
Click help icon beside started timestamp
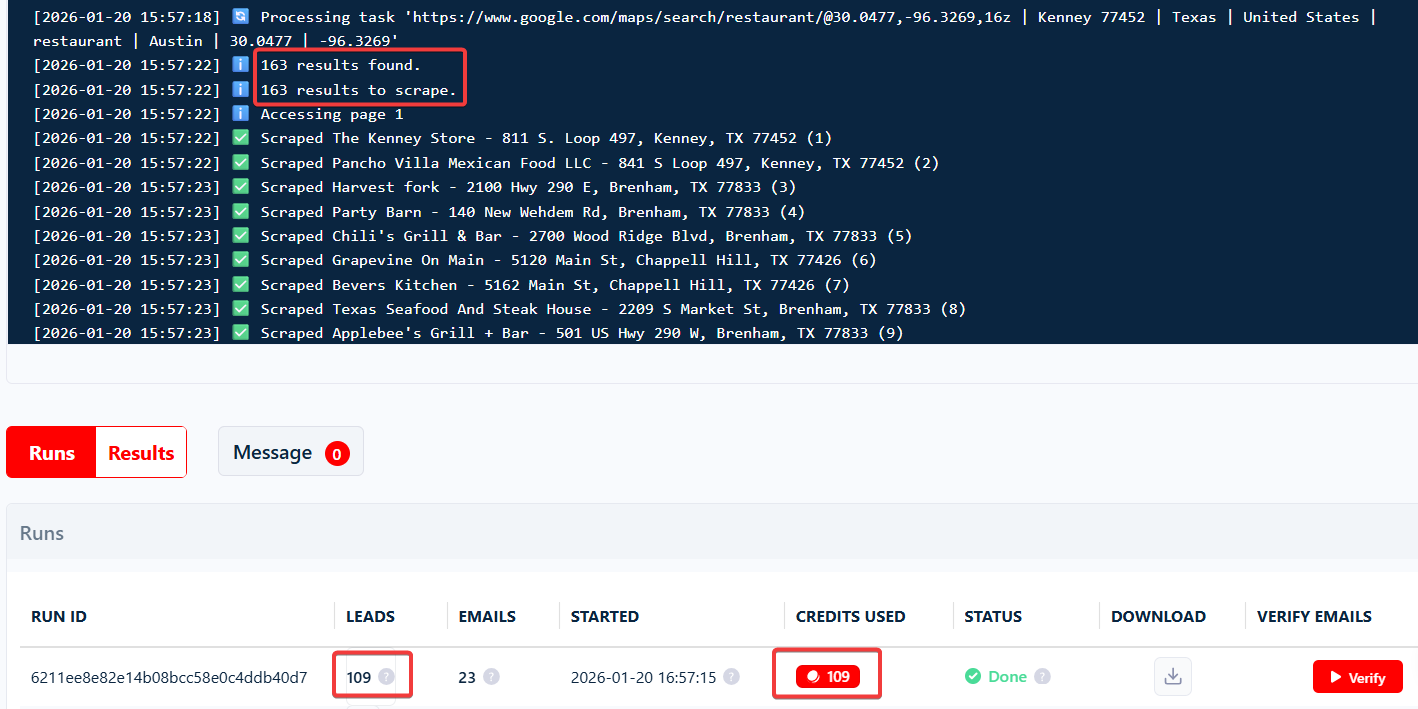click(x=731, y=677)
